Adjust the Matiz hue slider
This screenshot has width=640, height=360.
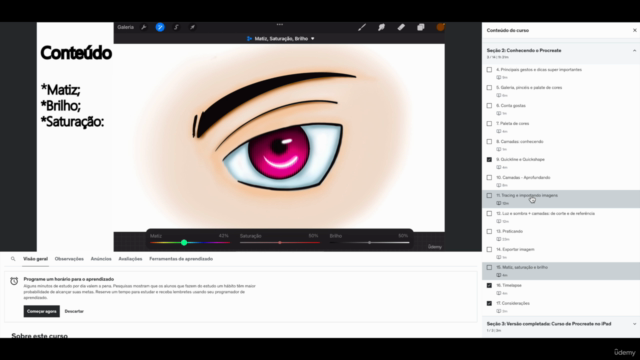pos(190,242)
